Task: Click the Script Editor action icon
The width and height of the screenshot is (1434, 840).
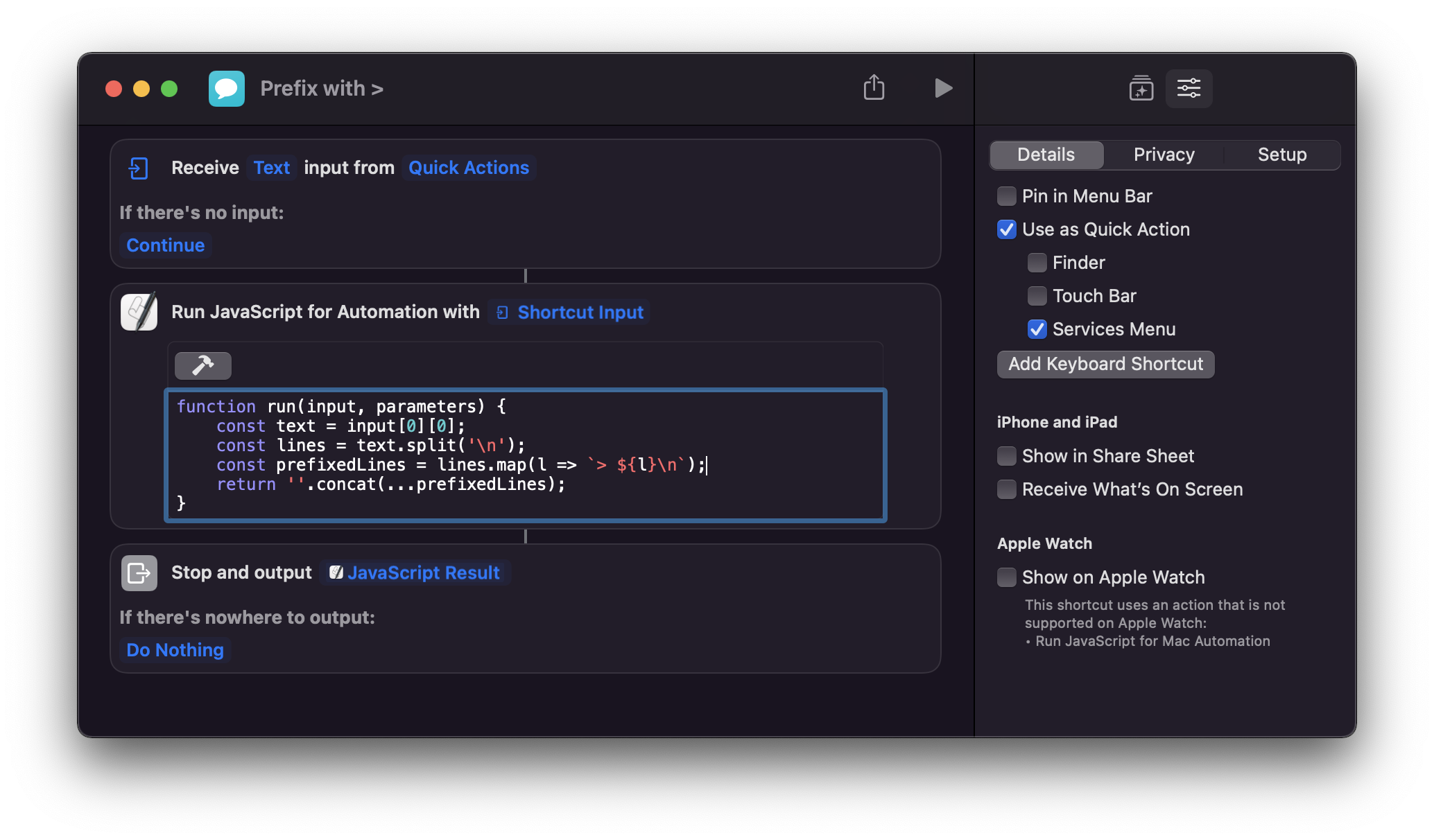Action: 139,312
